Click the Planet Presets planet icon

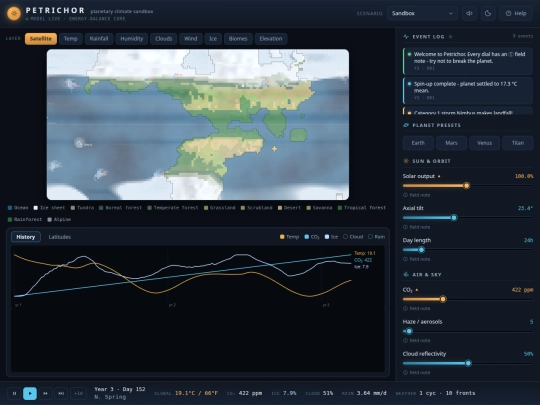click(x=406, y=125)
